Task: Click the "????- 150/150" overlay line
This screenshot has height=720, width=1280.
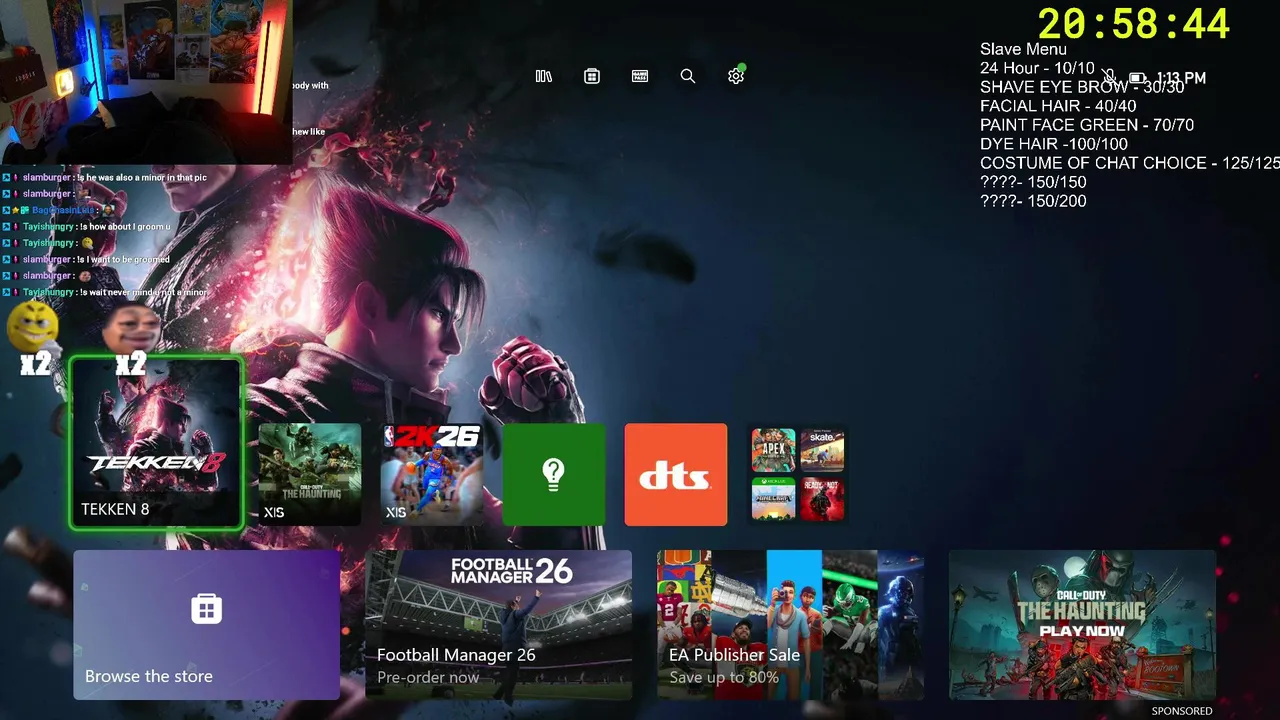Action: pos(1033,182)
